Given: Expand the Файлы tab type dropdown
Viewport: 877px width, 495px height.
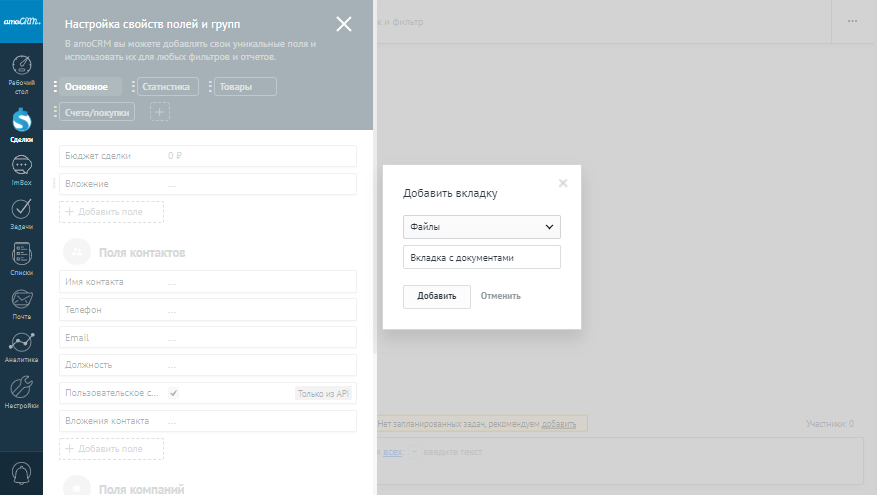Looking at the screenshot, I should tap(482, 227).
